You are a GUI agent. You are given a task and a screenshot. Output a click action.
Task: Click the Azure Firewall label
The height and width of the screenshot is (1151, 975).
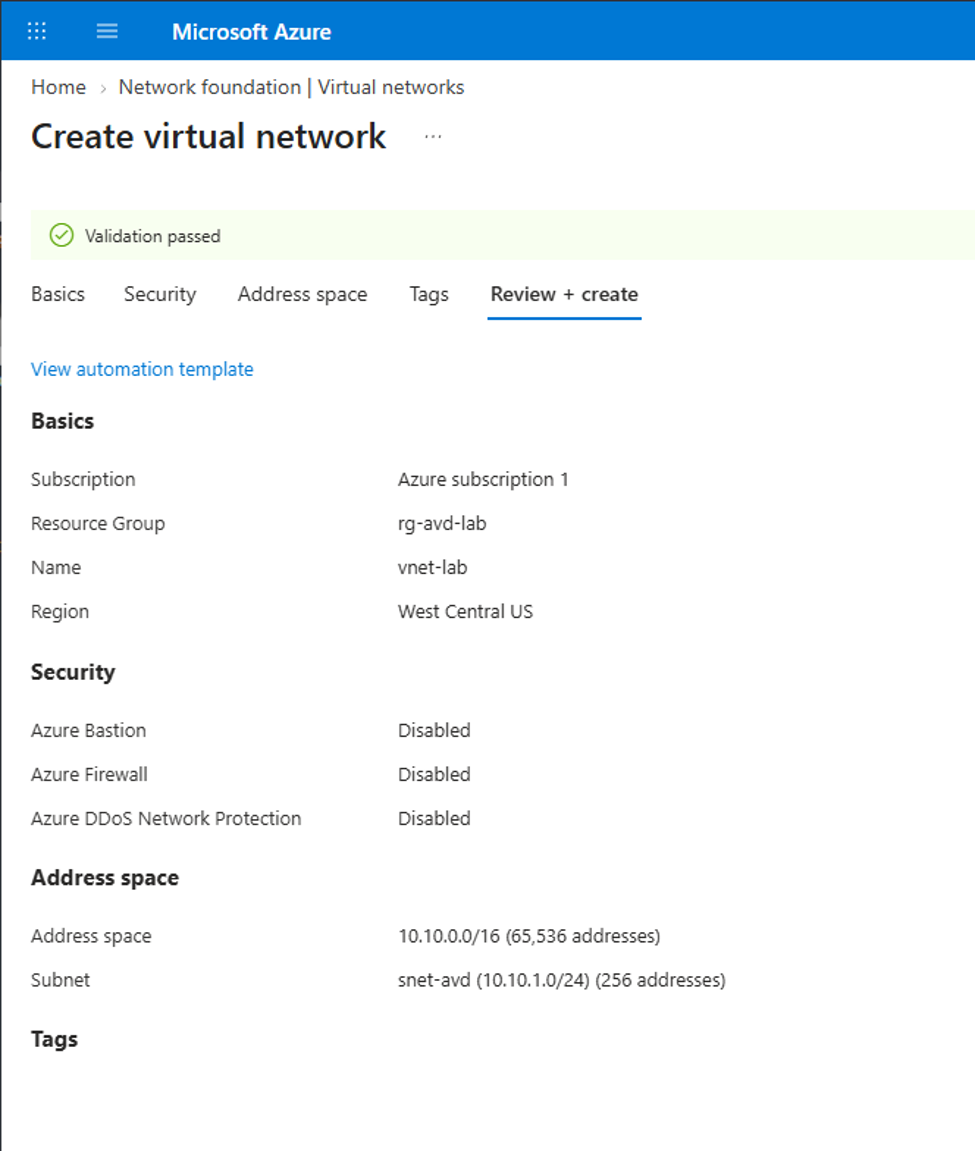click(89, 774)
